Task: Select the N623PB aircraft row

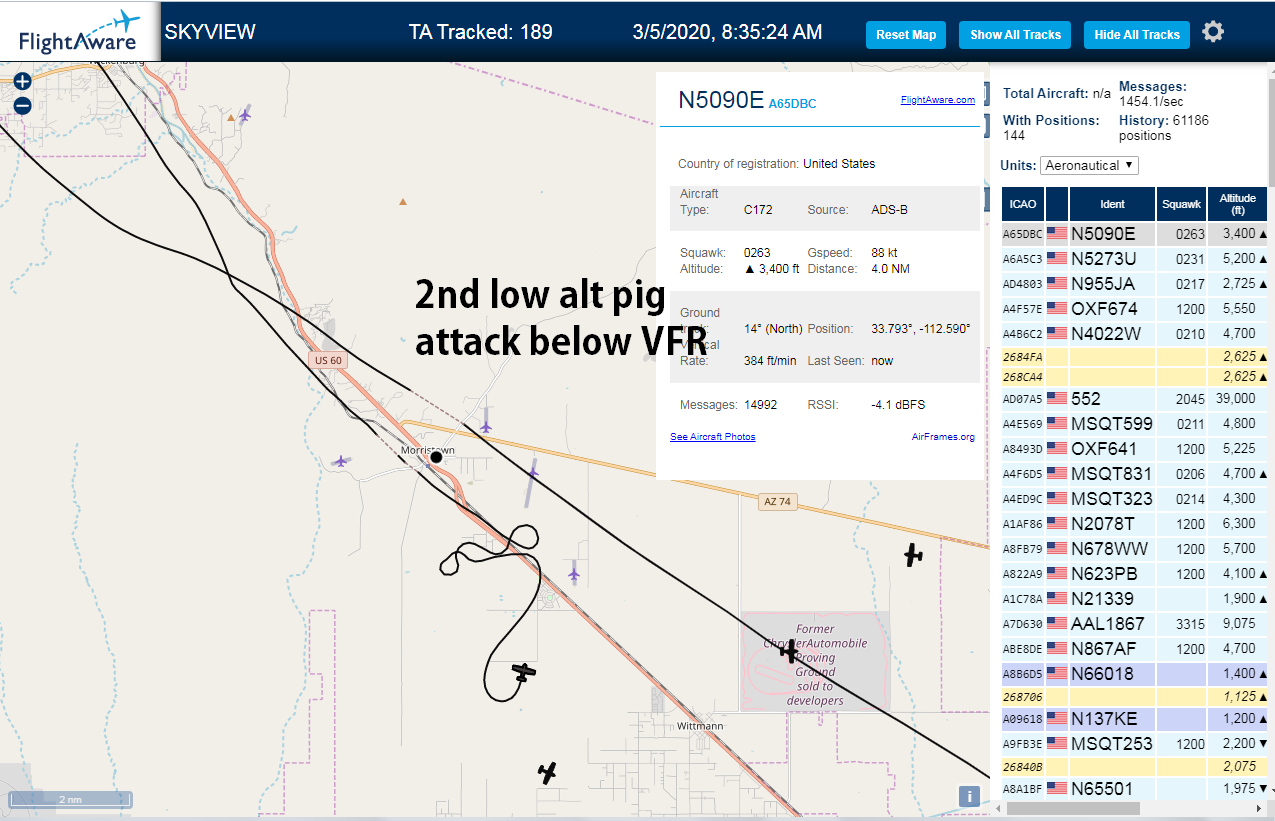Action: pos(1134,574)
